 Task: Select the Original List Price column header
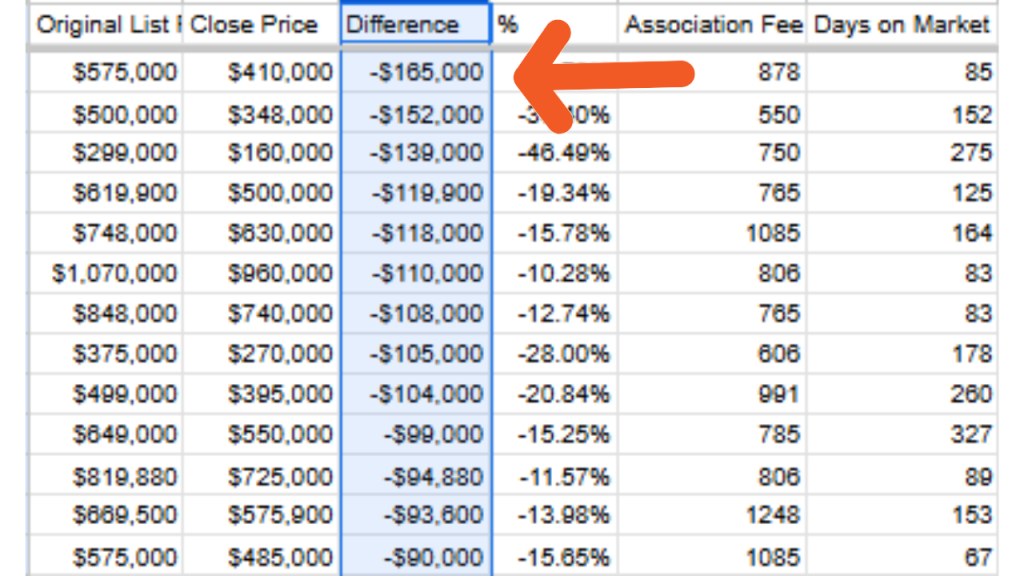point(105,24)
